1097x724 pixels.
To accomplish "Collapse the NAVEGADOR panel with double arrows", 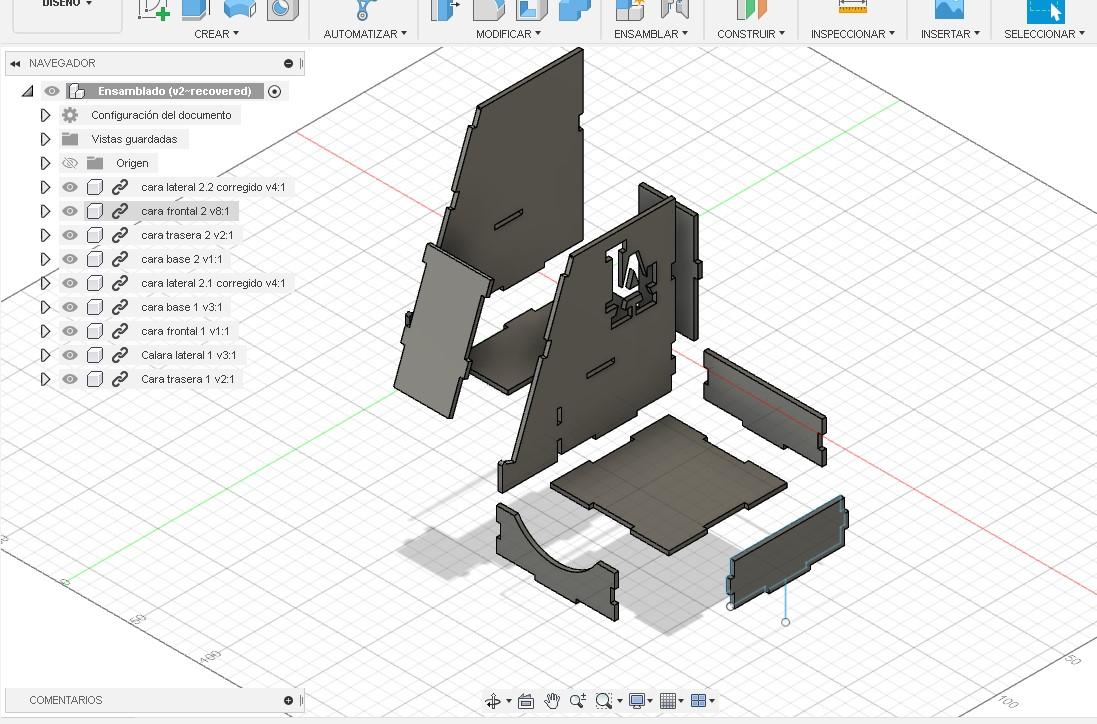I will [x=15, y=64].
